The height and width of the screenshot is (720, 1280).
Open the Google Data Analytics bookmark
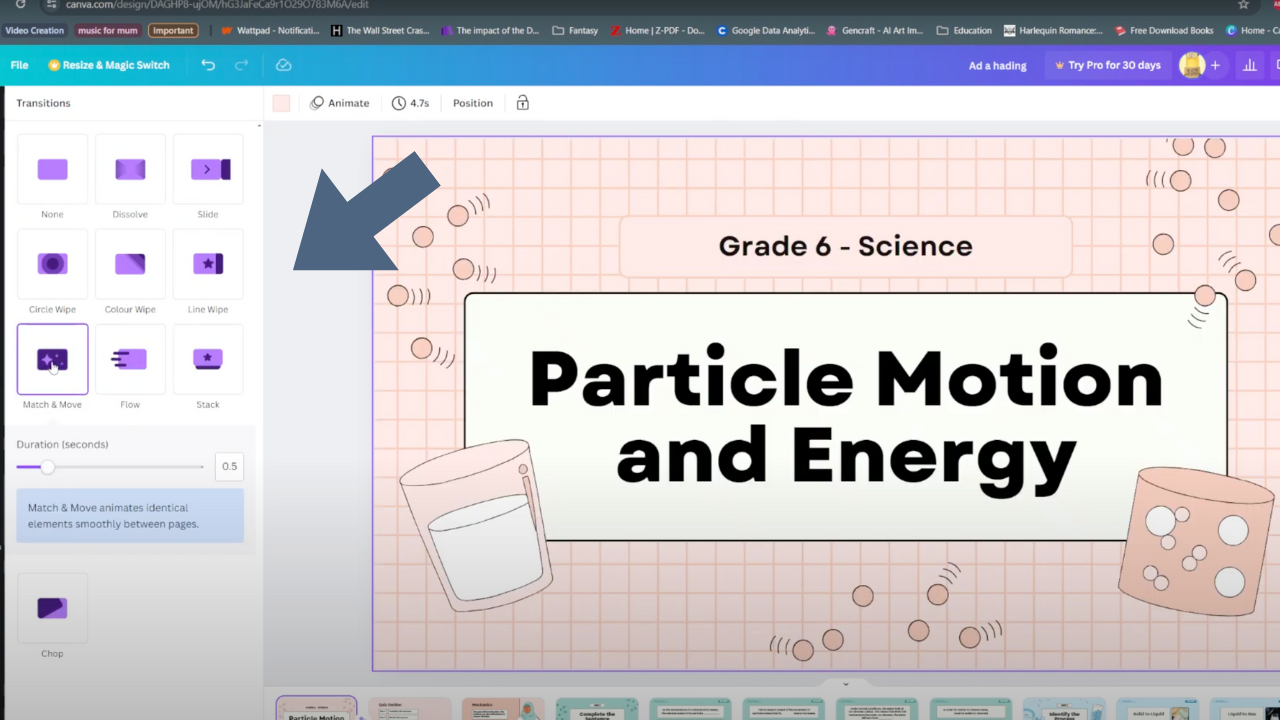[x=766, y=31]
